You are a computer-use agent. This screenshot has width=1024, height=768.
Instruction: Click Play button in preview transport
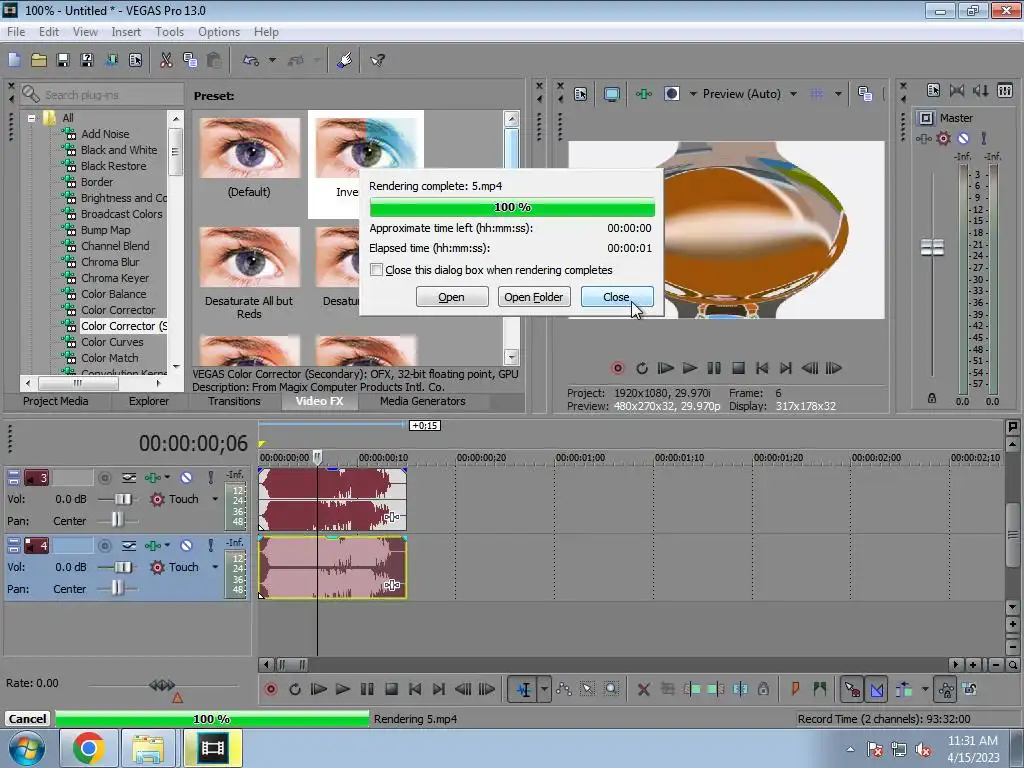click(x=690, y=368)
